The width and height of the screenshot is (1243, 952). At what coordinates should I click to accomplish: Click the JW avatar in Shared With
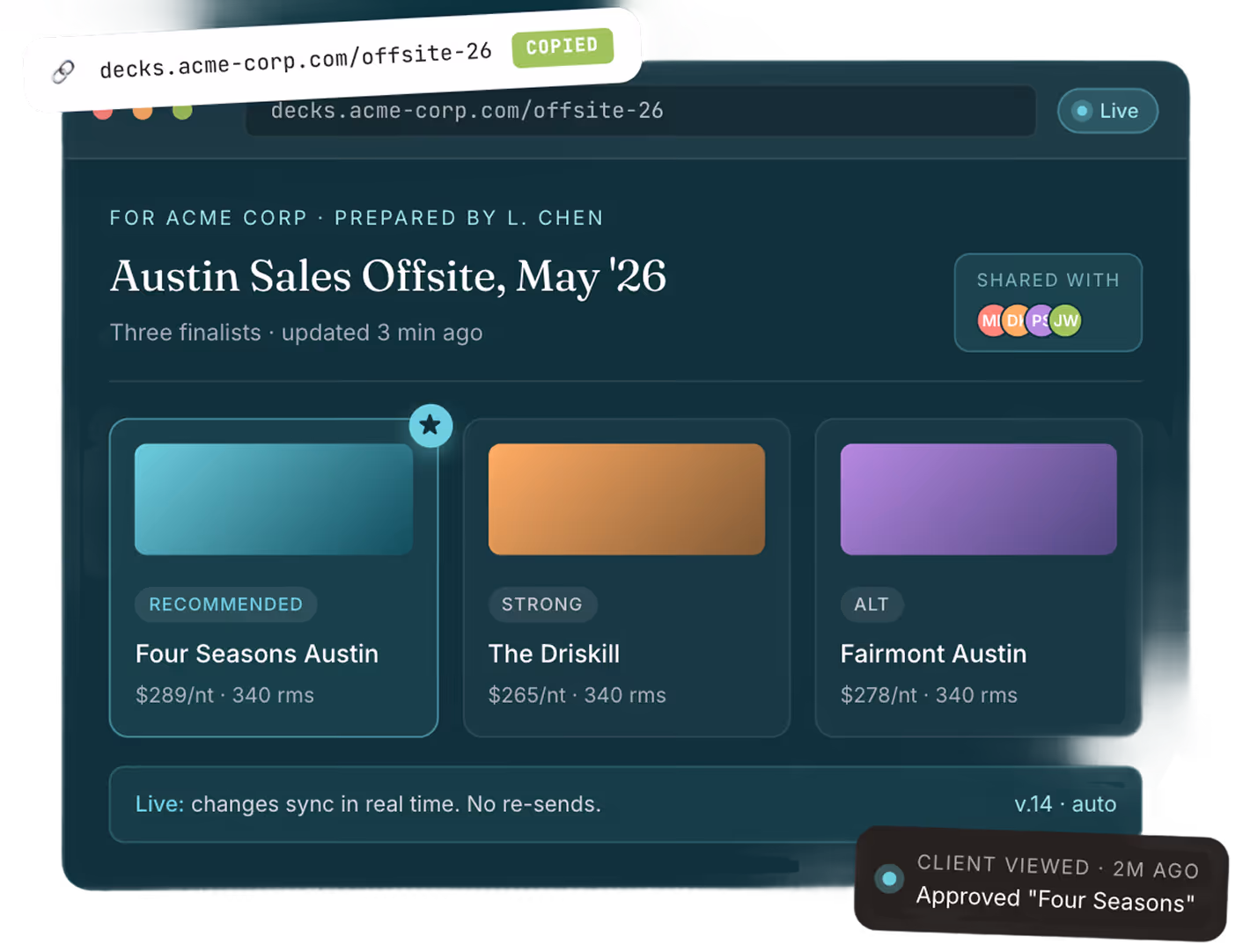1065,321
